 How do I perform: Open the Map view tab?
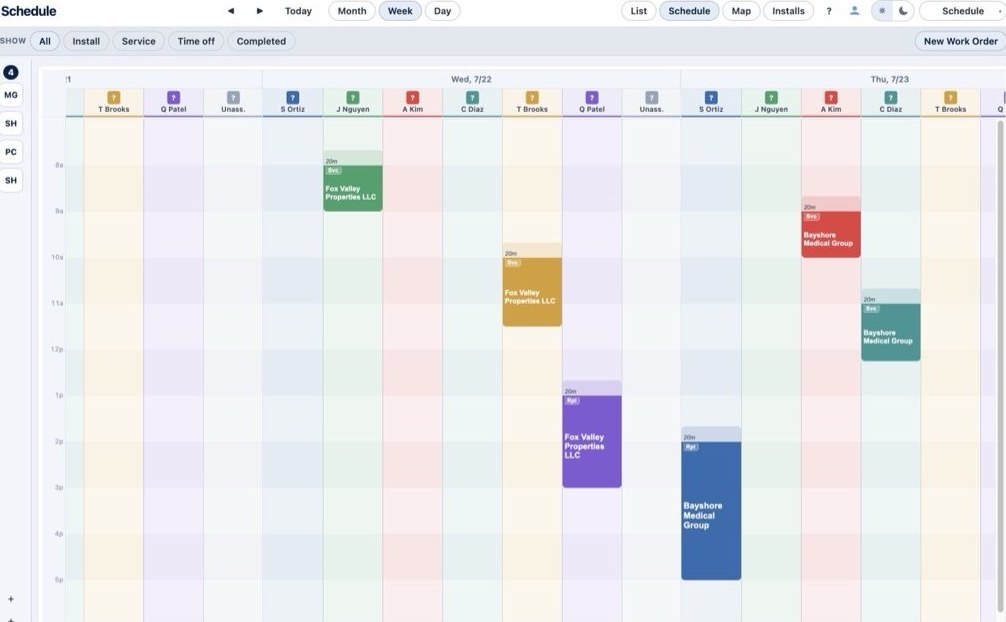click(741, 11)
